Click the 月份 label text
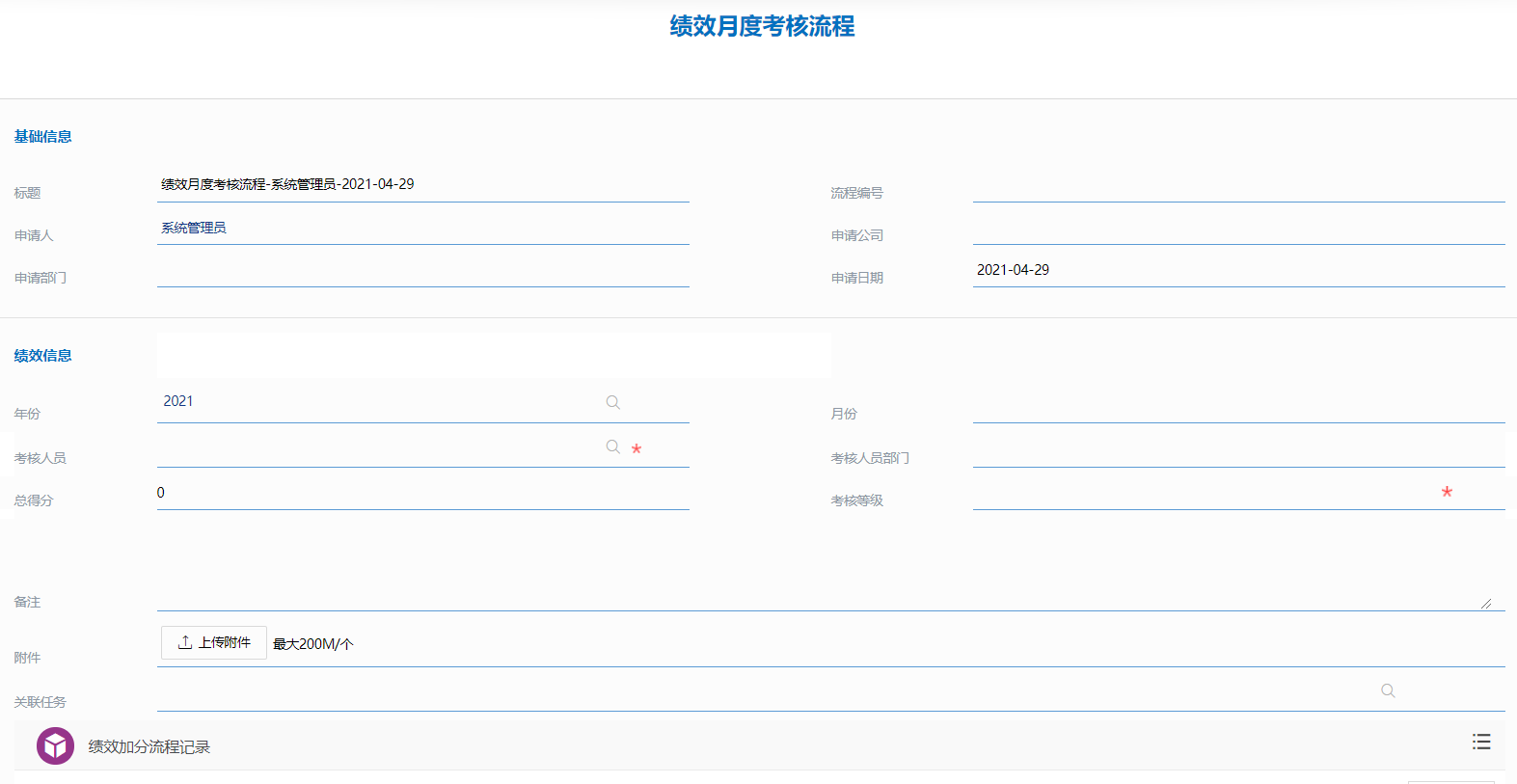 844,414
